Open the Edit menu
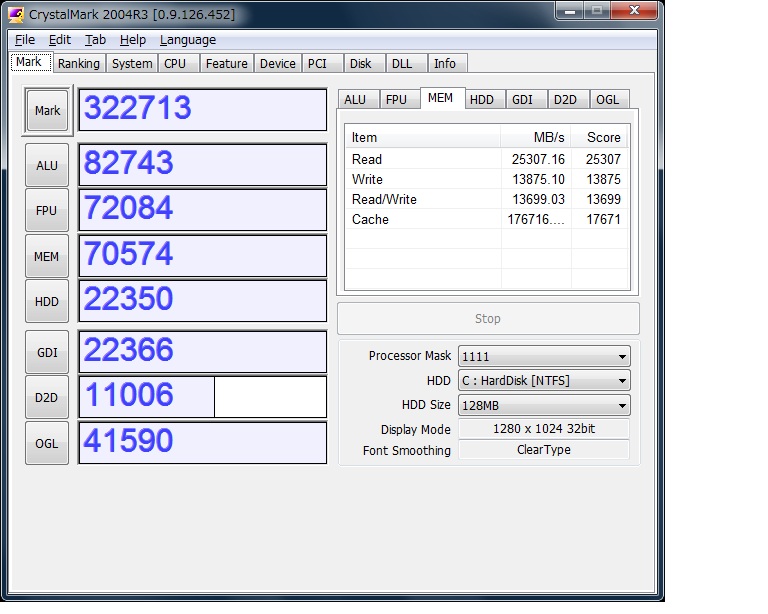The width and height of the screenshot is (768, 614). tap(59, 40)
